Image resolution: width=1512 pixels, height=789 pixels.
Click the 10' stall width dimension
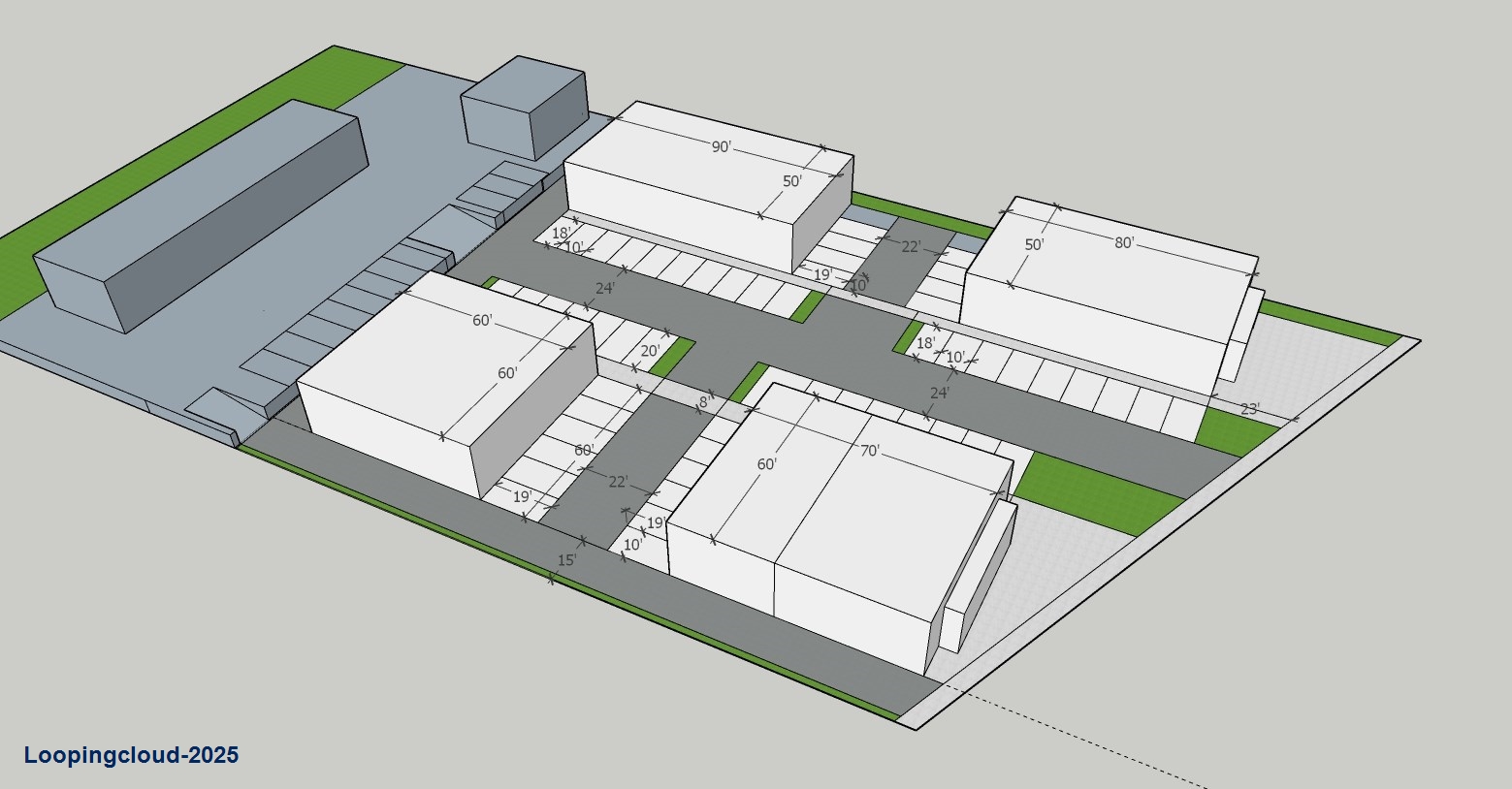point(574,249)
